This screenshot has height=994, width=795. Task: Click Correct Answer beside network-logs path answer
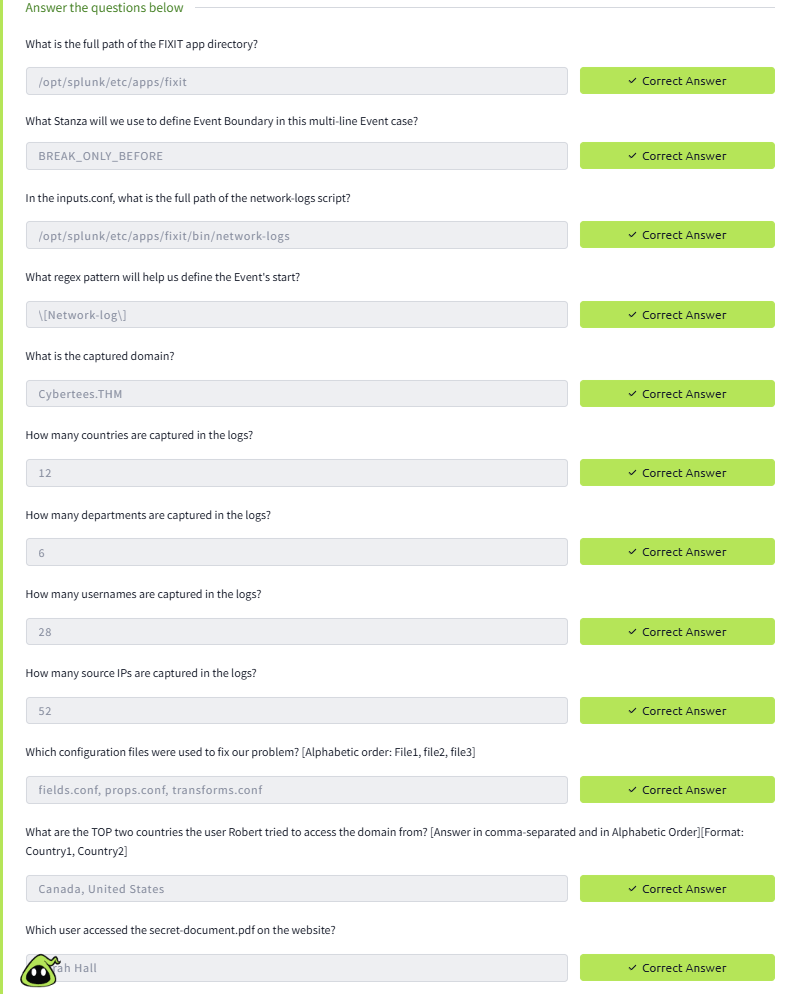pos(677,235)
